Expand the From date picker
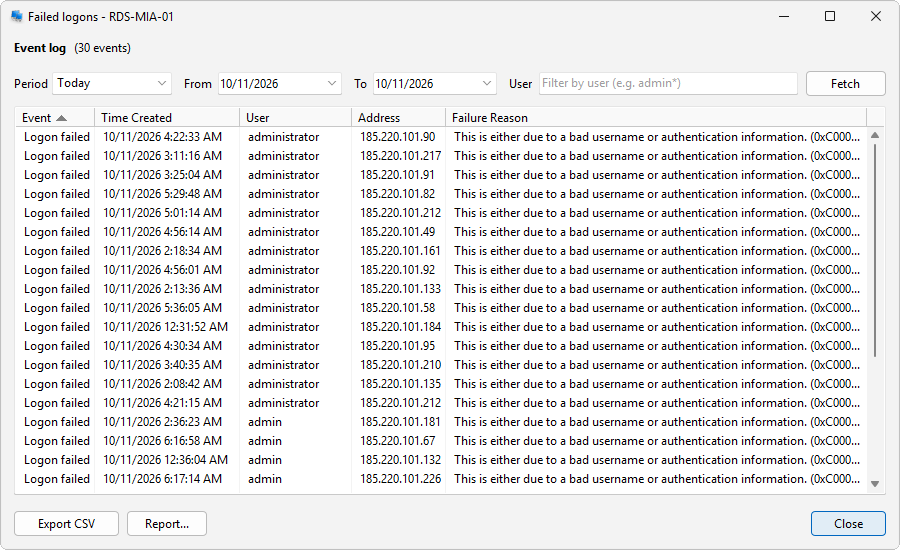900x550 pixels. (331, 83)
